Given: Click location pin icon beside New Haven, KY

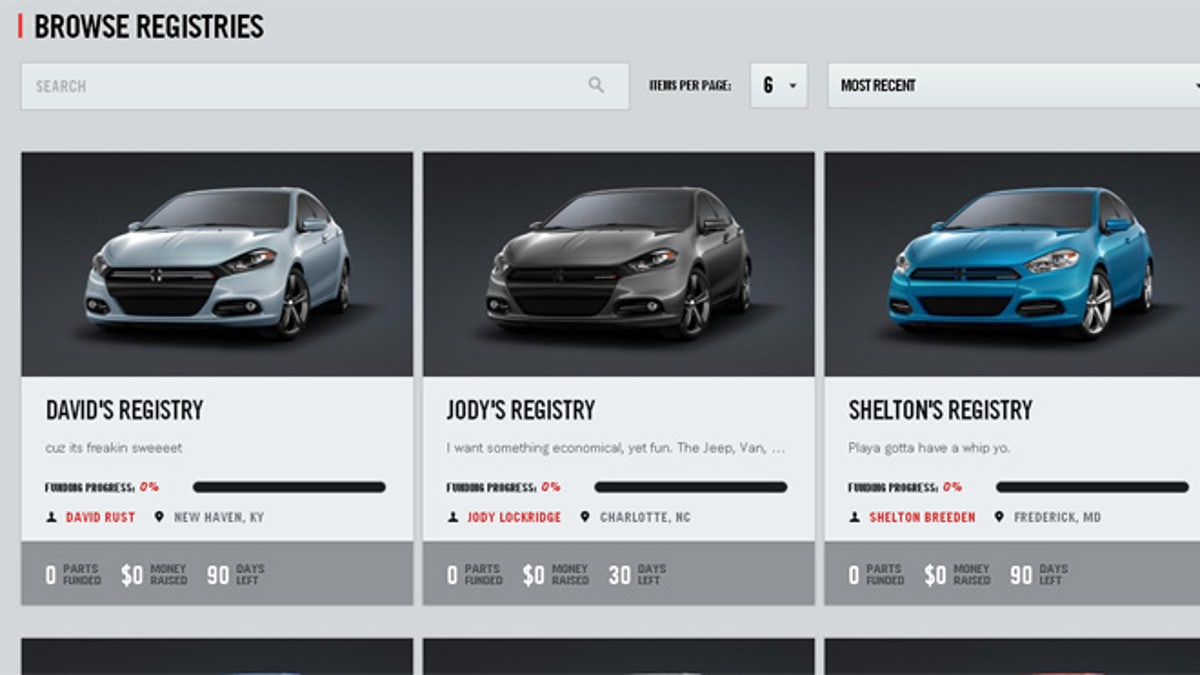Looking at the screenshot, I should (159, 518).
